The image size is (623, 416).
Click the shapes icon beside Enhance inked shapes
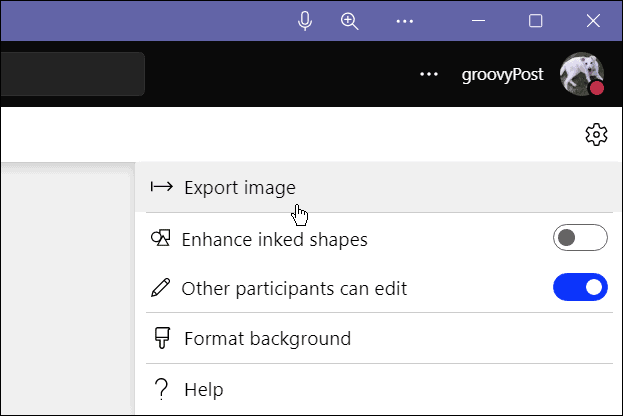click(160, 239)
